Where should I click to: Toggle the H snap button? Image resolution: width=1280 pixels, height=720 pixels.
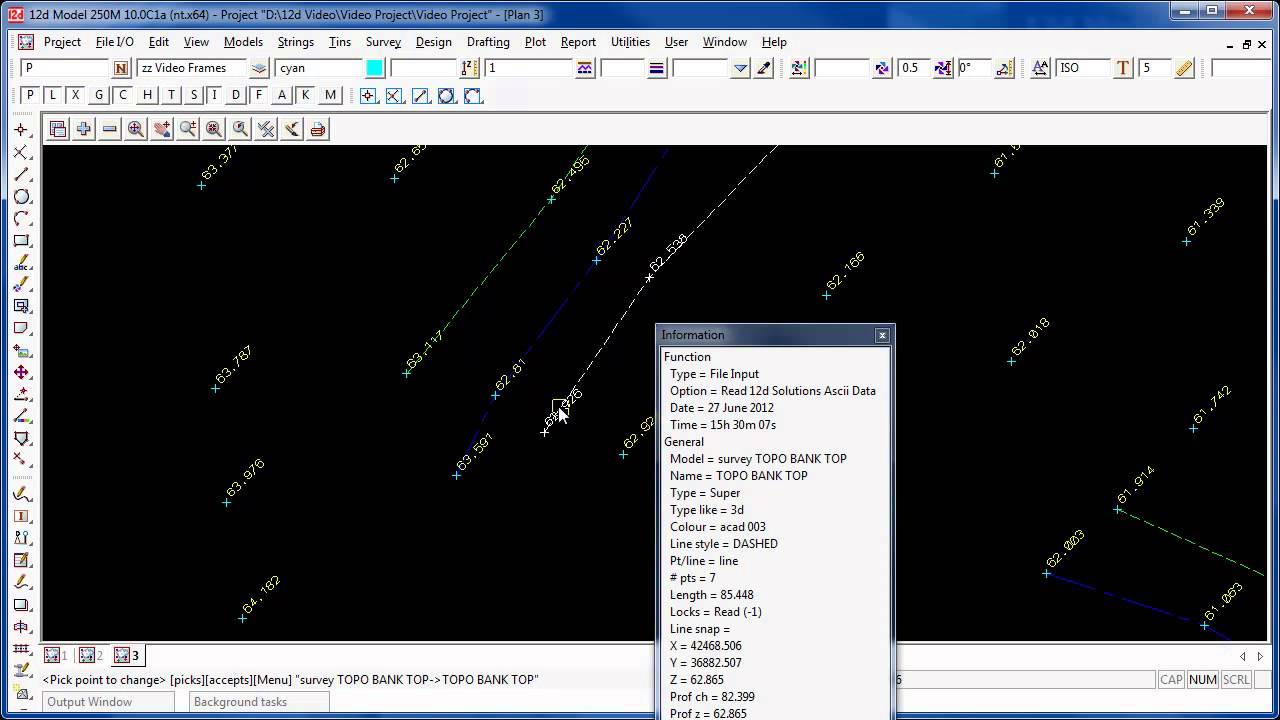148,95
